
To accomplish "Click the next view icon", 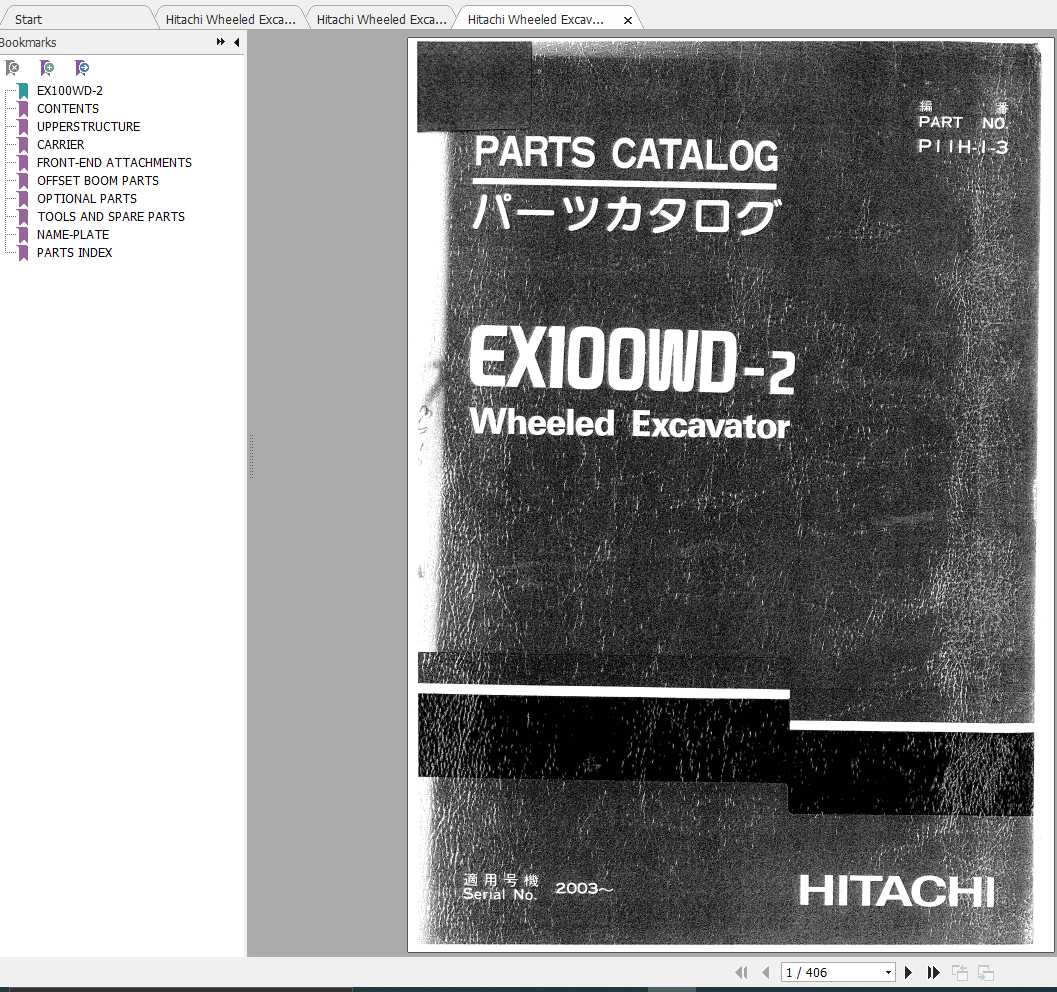I will pyautogui.click(x=984, y=971).
